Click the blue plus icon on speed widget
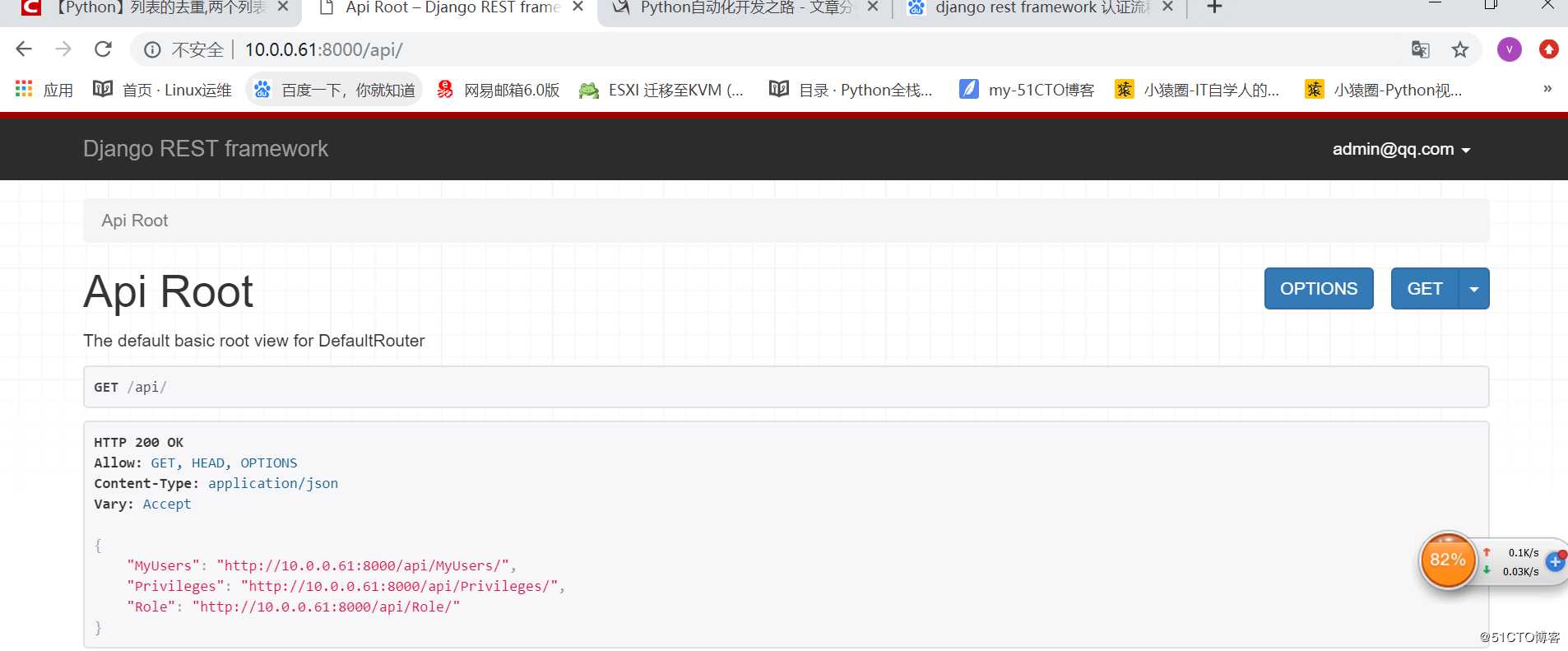This screenshot has width=1568, height=651. (x=1554, y=562)
